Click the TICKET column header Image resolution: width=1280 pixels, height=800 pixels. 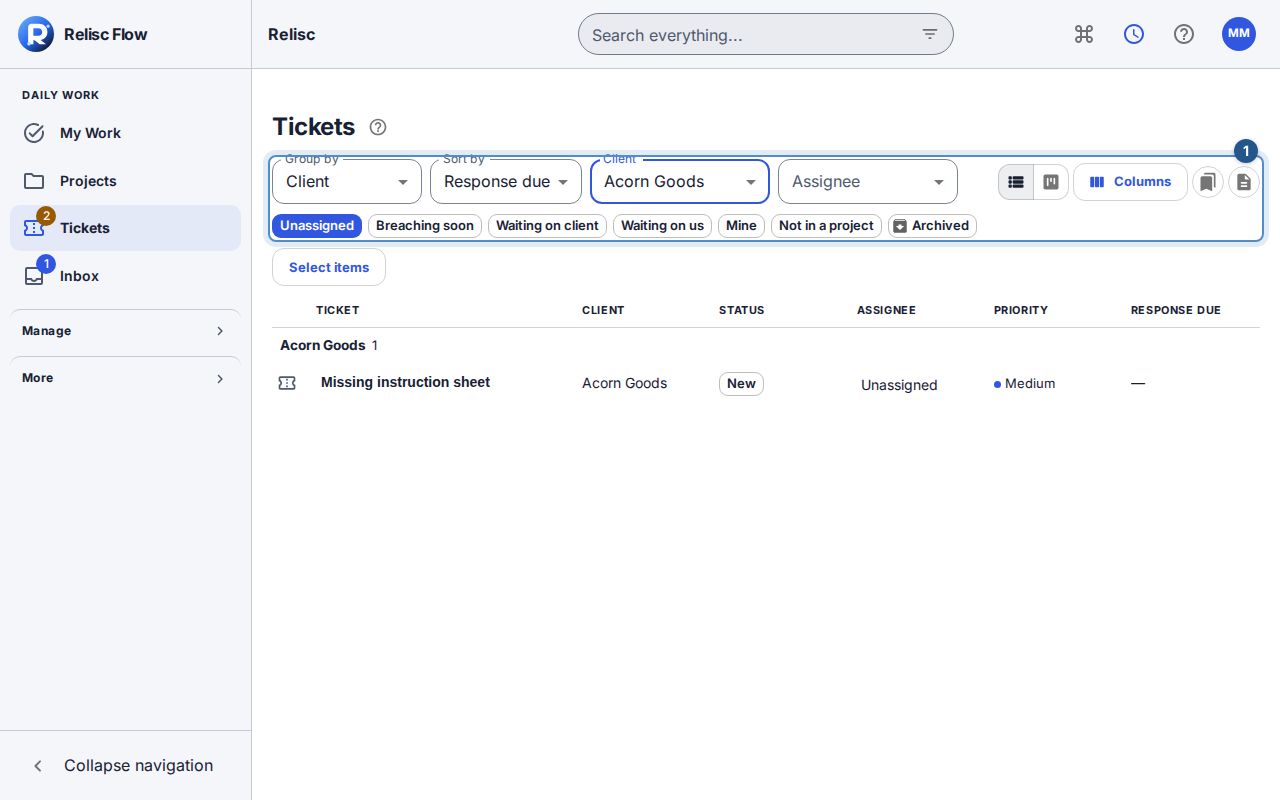pyautogui.click(x=337, y=310)
